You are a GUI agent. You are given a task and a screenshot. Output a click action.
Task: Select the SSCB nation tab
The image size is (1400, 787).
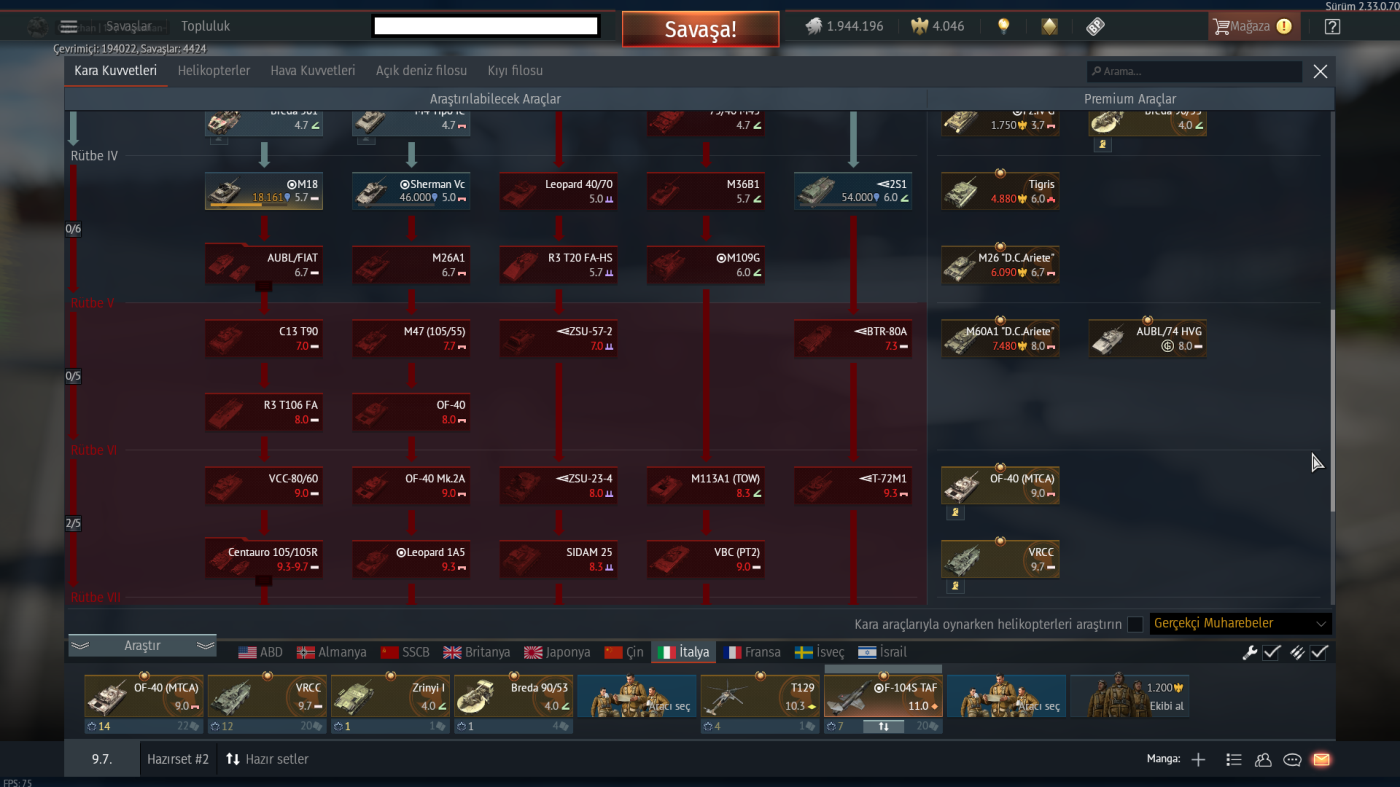point(405,652)
